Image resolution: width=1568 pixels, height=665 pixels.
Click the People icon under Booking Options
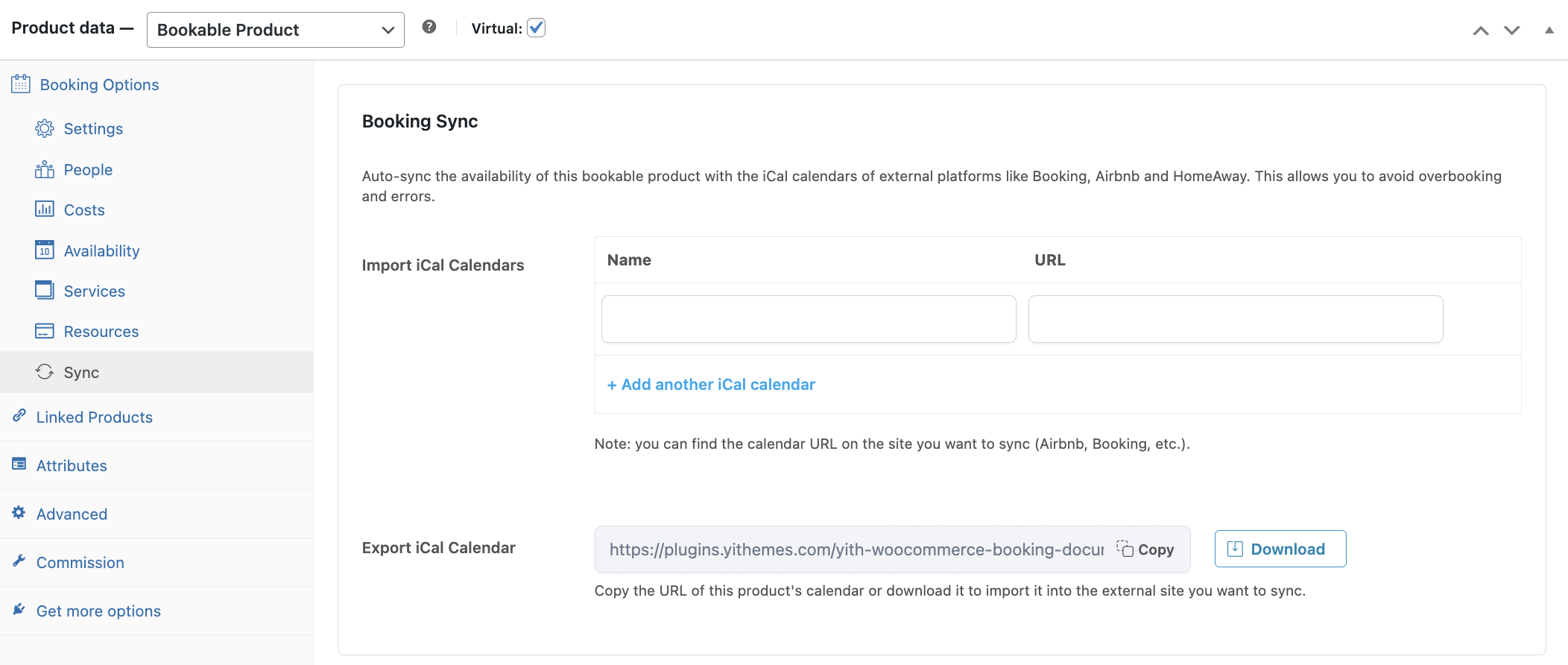coord(45,170)
